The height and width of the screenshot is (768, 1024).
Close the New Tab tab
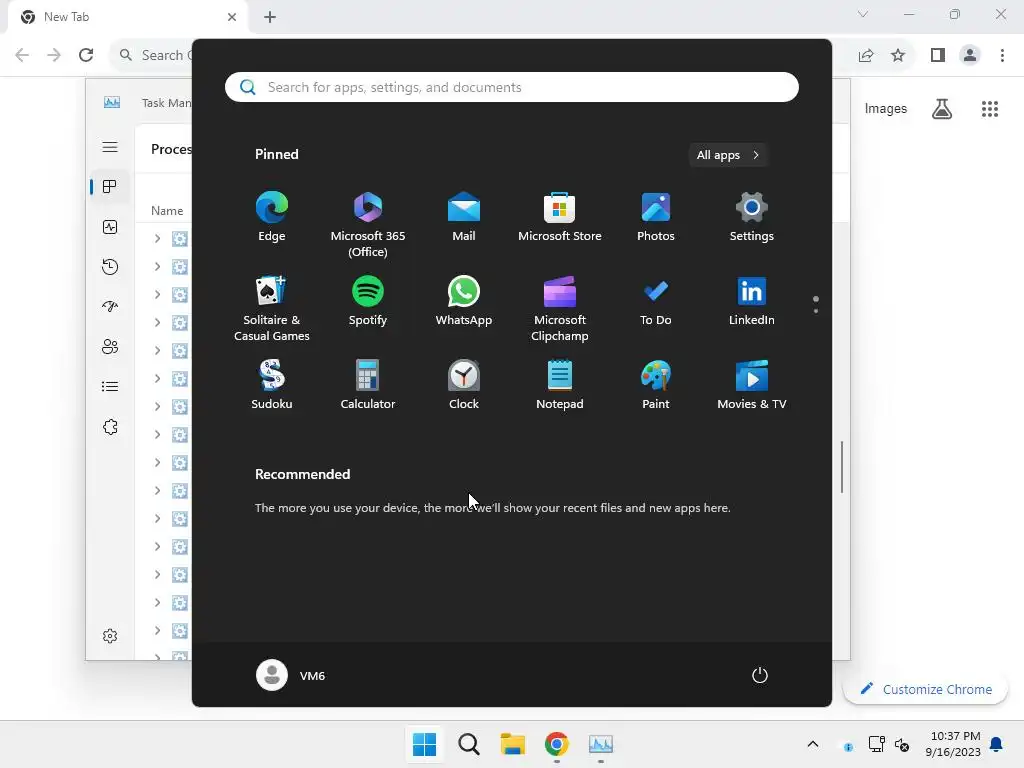[x=232, y=17]
